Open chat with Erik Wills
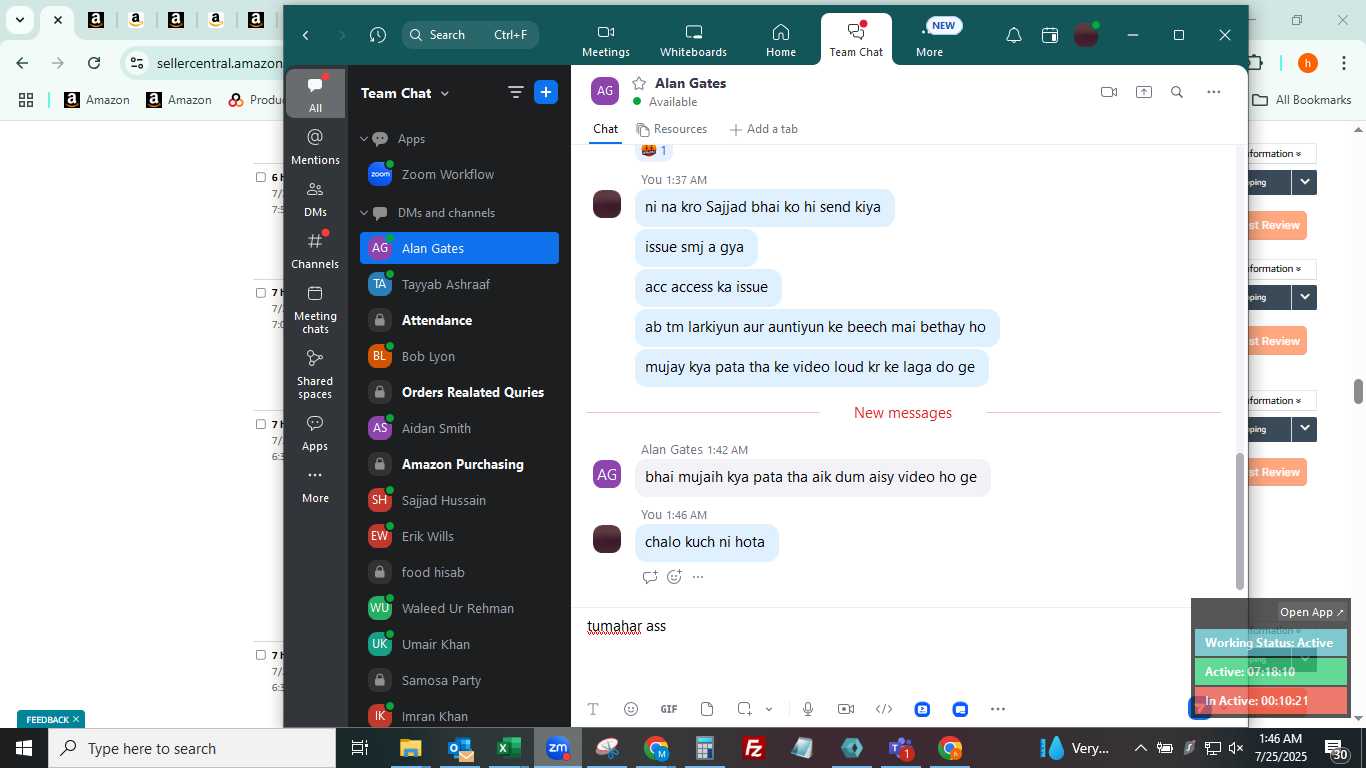 (x=459, y=536)
